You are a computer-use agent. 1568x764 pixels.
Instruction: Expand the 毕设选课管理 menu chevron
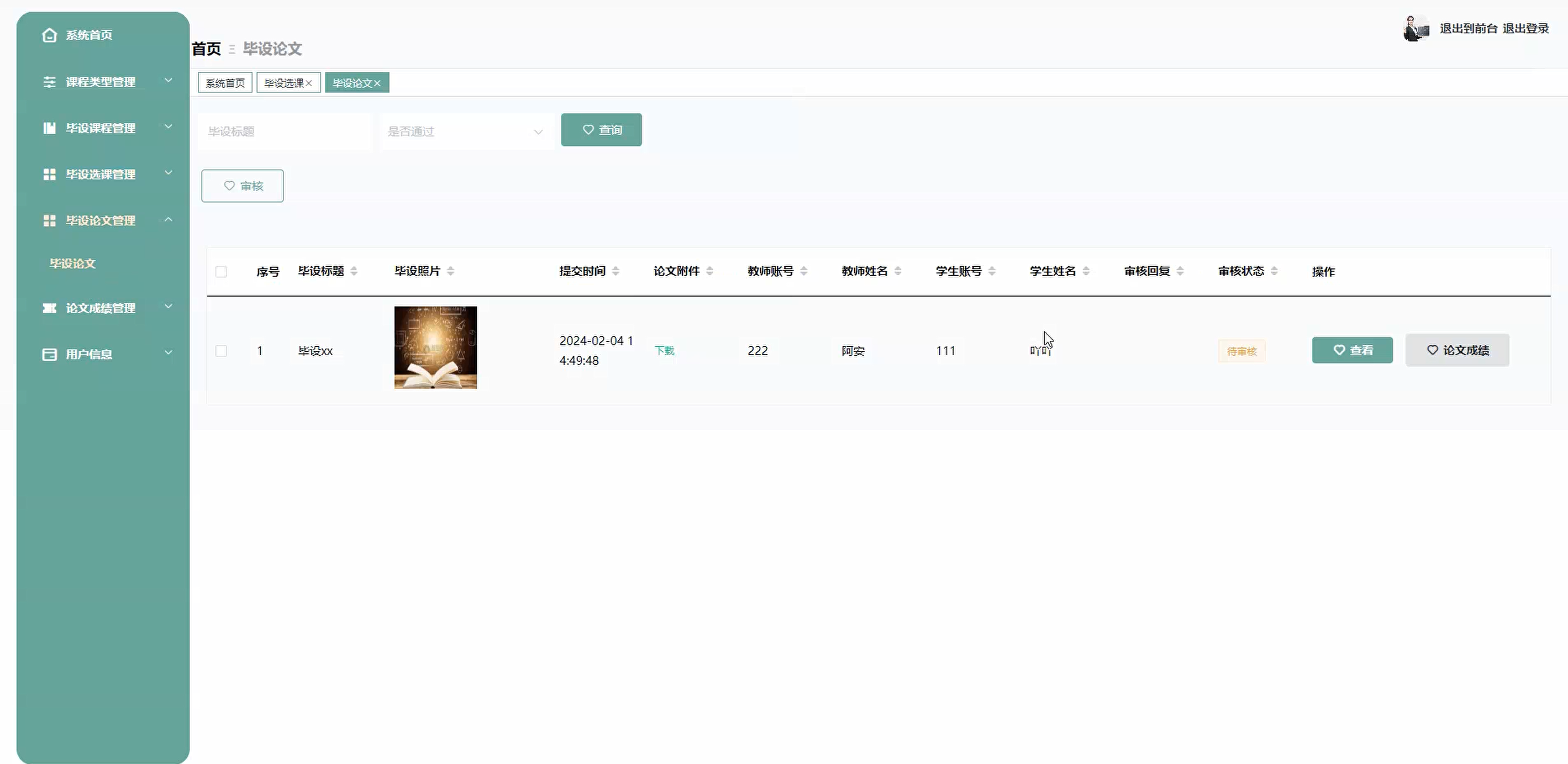pos(169,173)
